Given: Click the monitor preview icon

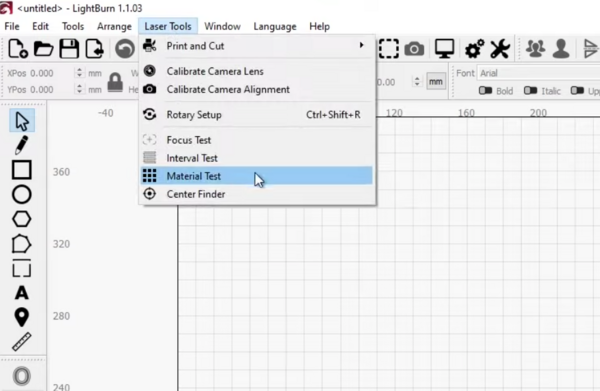Looking at the screenshot, I should [444, 49].
